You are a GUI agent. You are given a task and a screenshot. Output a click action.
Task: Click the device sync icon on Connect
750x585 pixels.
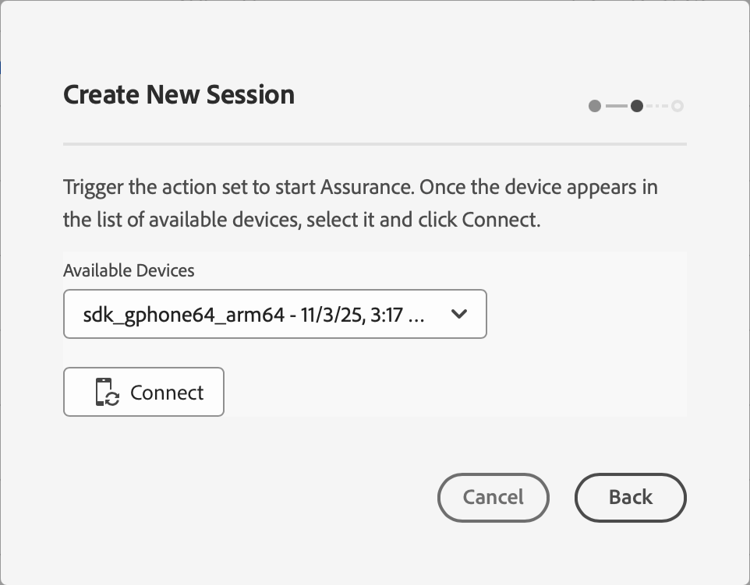(107, 393)
